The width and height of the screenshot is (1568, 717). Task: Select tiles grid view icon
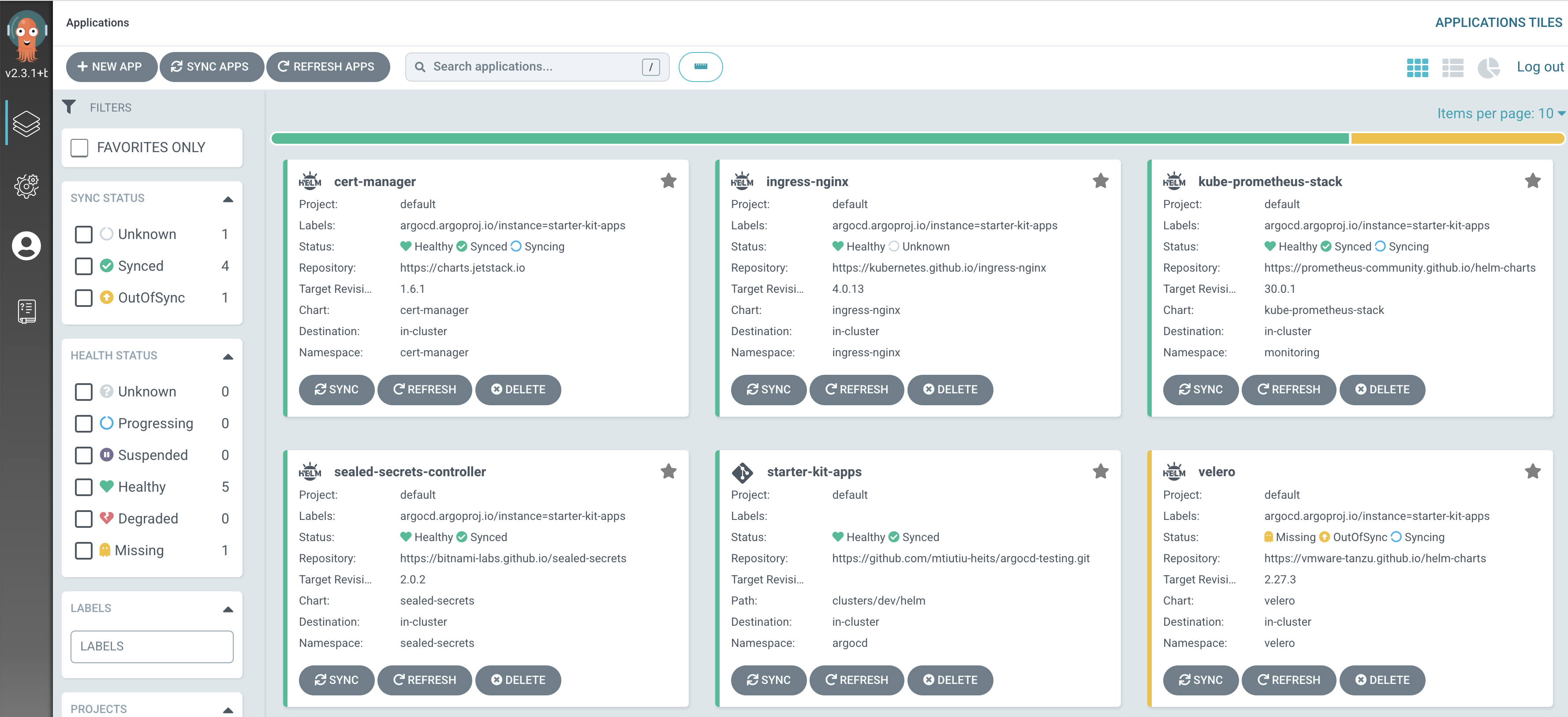point(1417,67)
